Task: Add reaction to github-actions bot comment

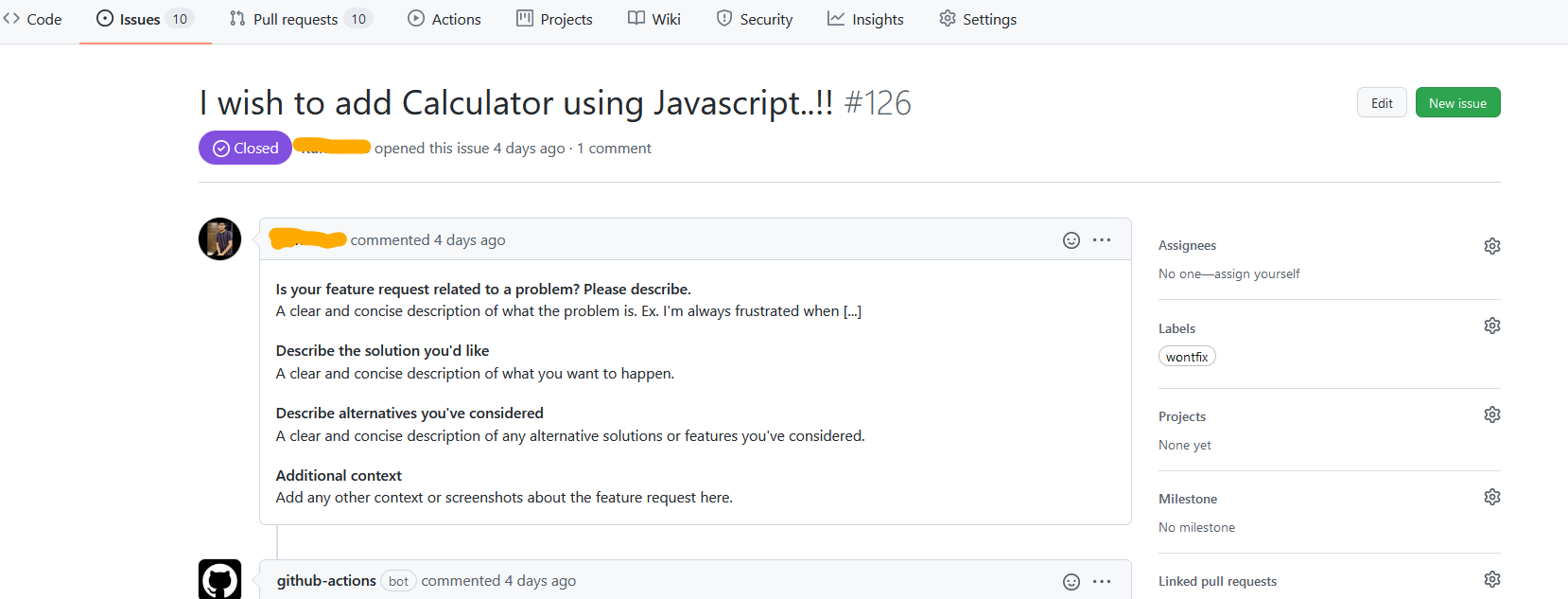Action: [1071, 582]
